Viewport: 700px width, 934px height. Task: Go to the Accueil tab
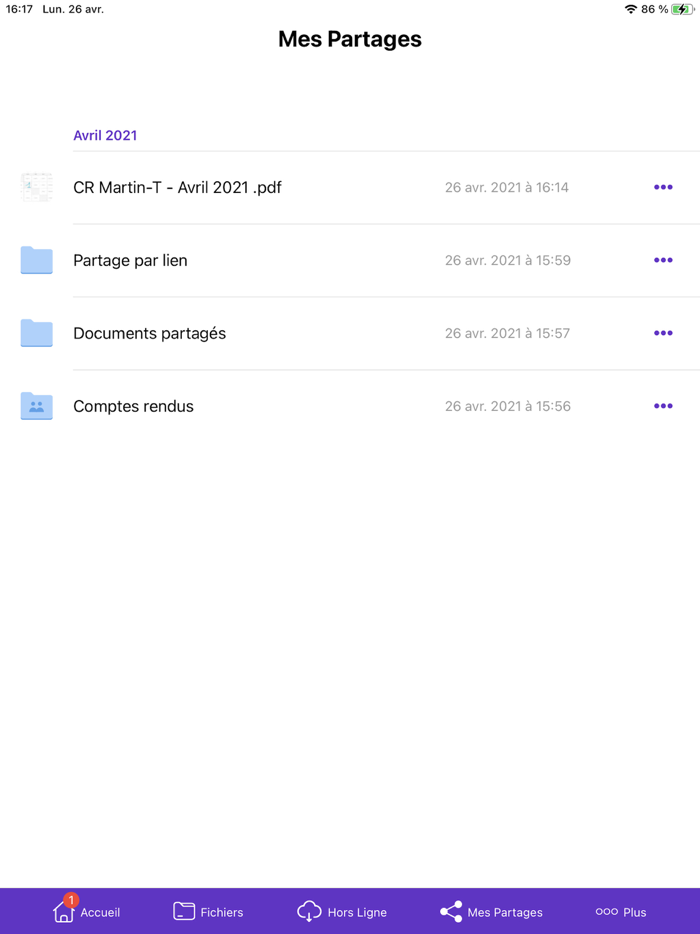(86, 911)
